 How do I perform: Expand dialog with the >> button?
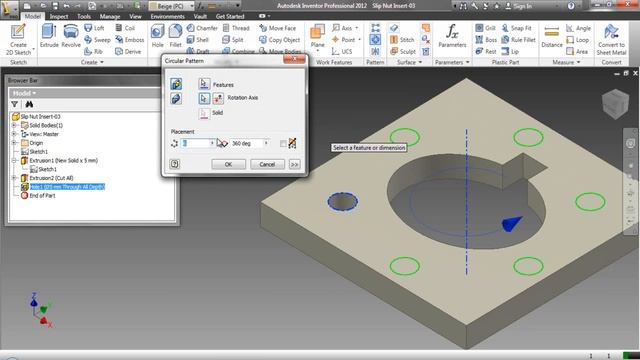(294, 164)
